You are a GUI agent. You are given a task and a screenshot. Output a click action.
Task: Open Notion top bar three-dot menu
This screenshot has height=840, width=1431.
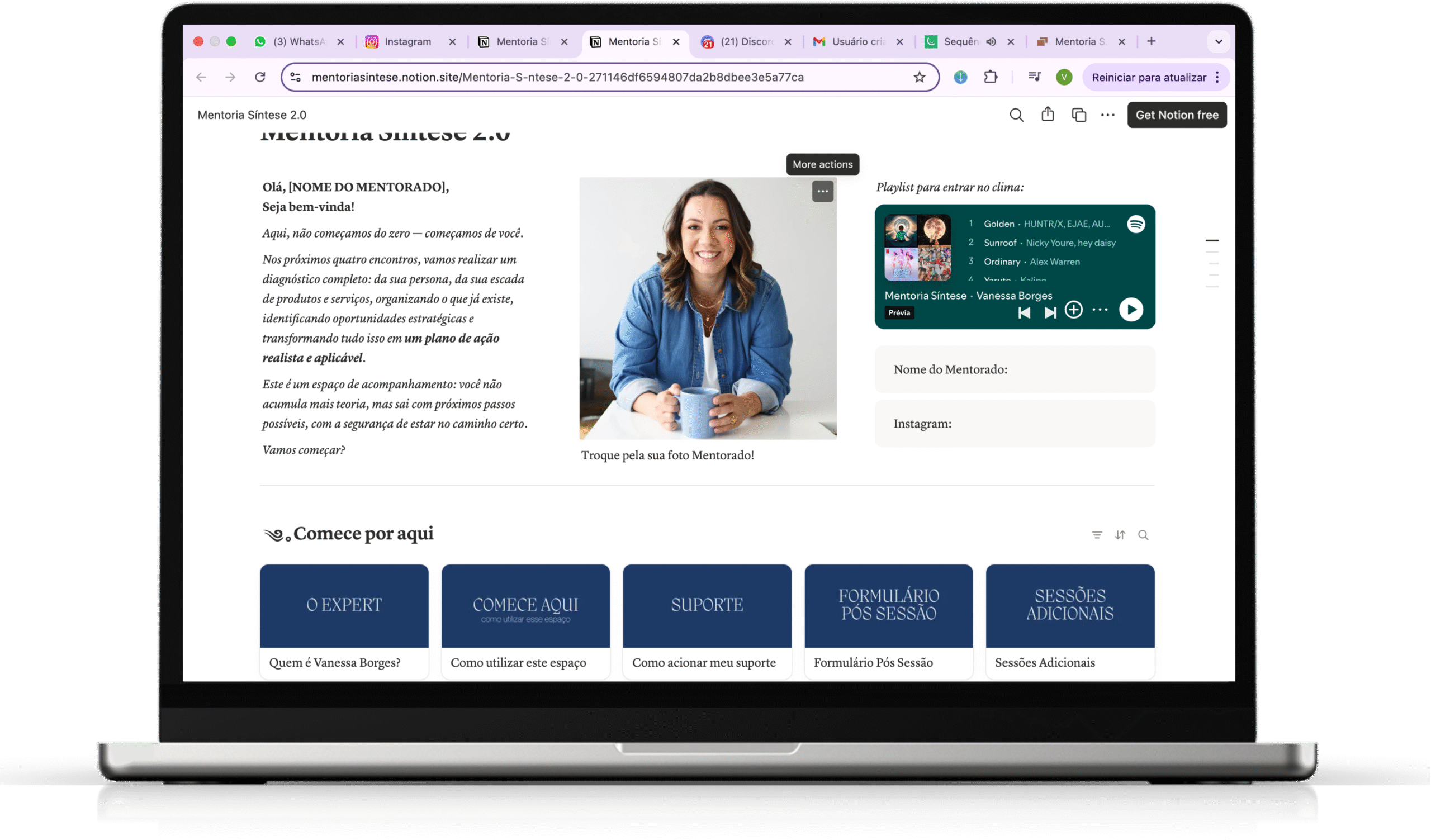1107,115
